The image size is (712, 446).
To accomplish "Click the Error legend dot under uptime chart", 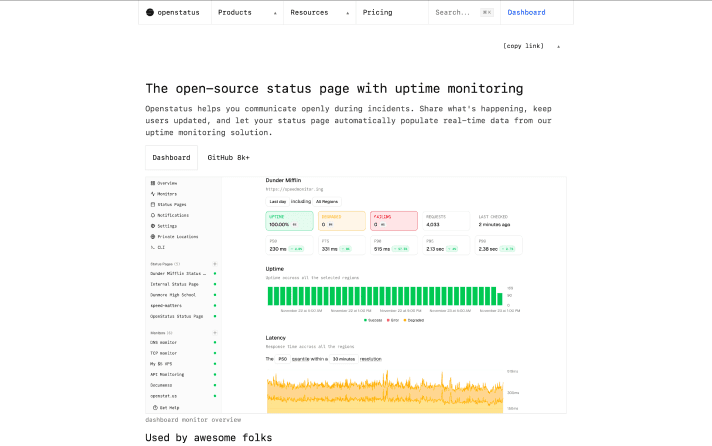I will [x=388, y=320].
